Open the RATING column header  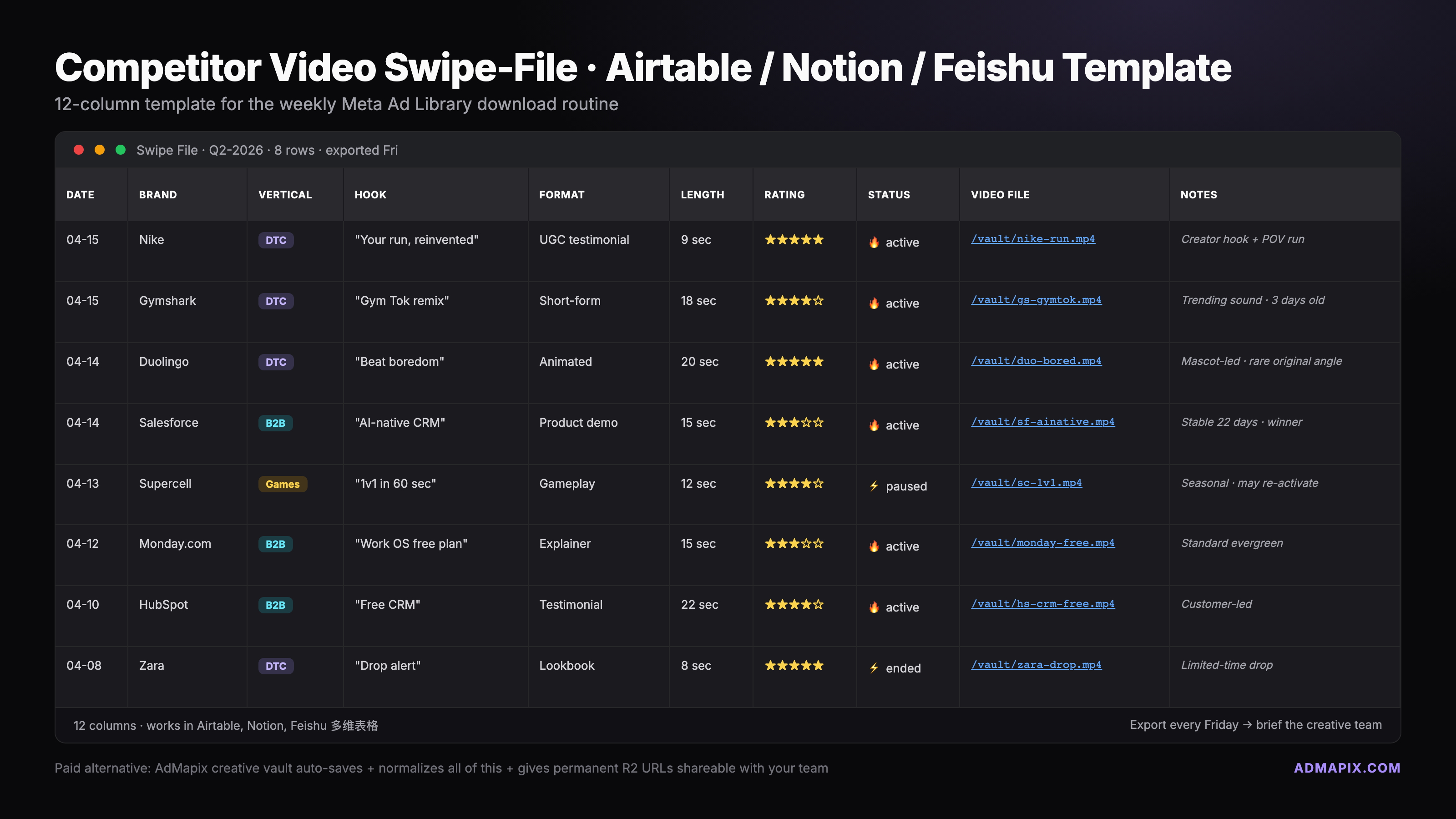coord(784,194)
